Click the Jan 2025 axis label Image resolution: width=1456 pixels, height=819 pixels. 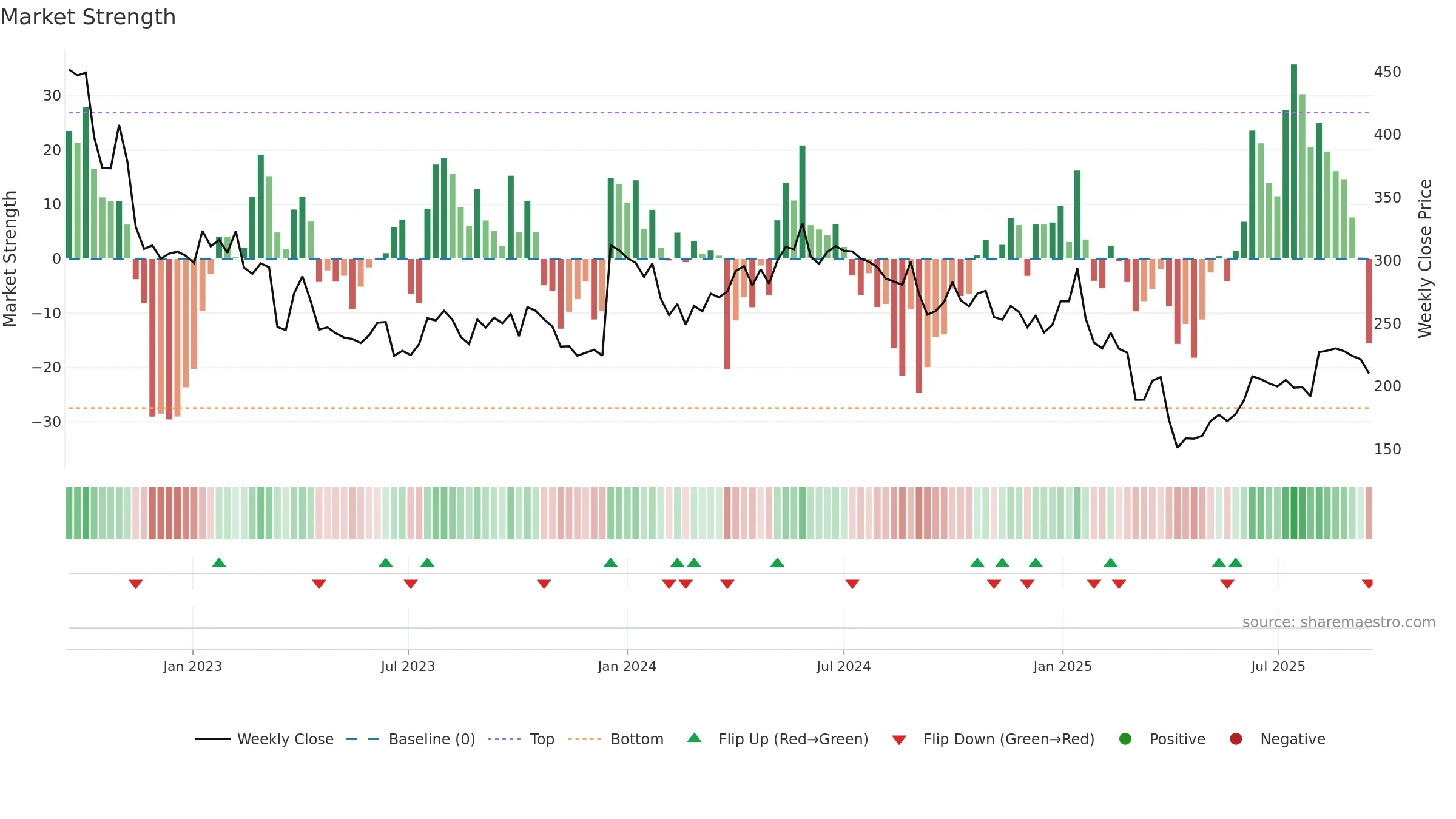coord(1062,666)
